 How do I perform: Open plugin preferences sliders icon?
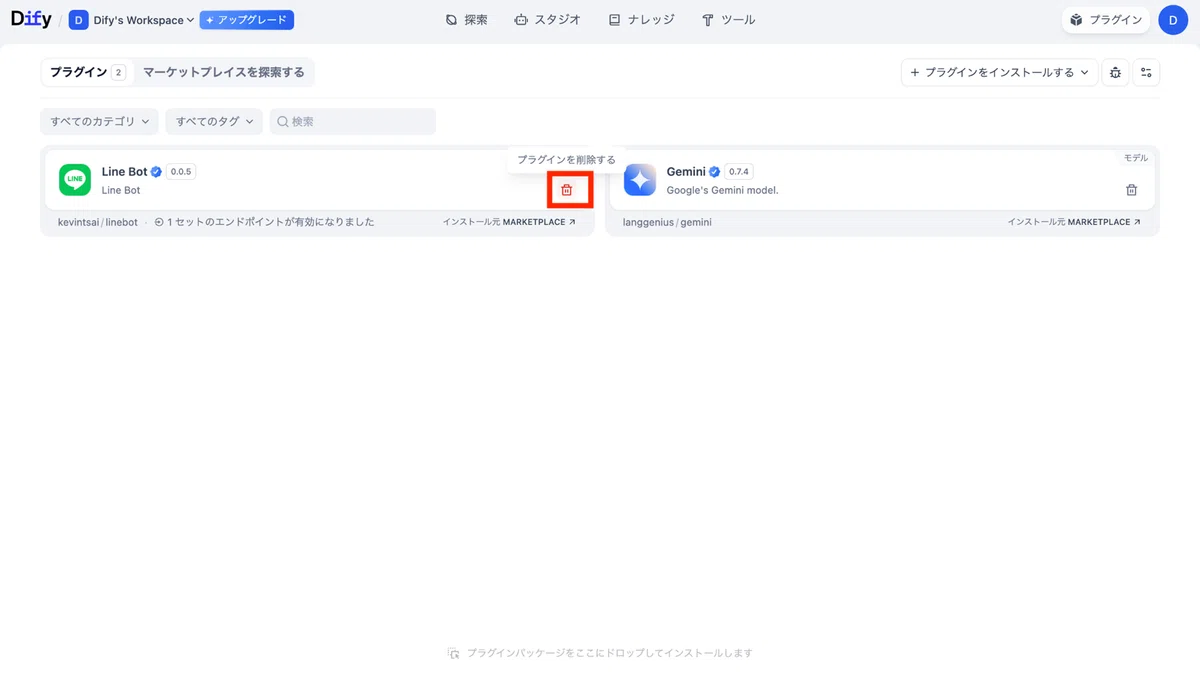(x=1146, y=72)
